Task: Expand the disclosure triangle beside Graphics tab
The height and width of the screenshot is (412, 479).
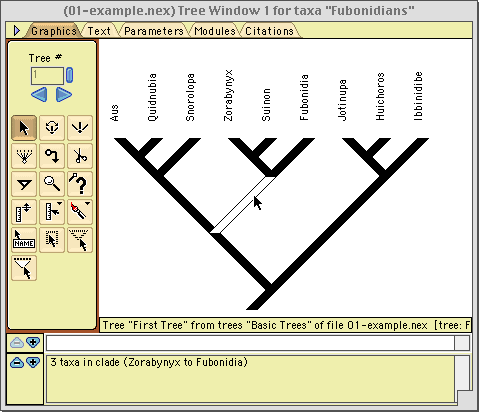Action: (x=17, y=31)
